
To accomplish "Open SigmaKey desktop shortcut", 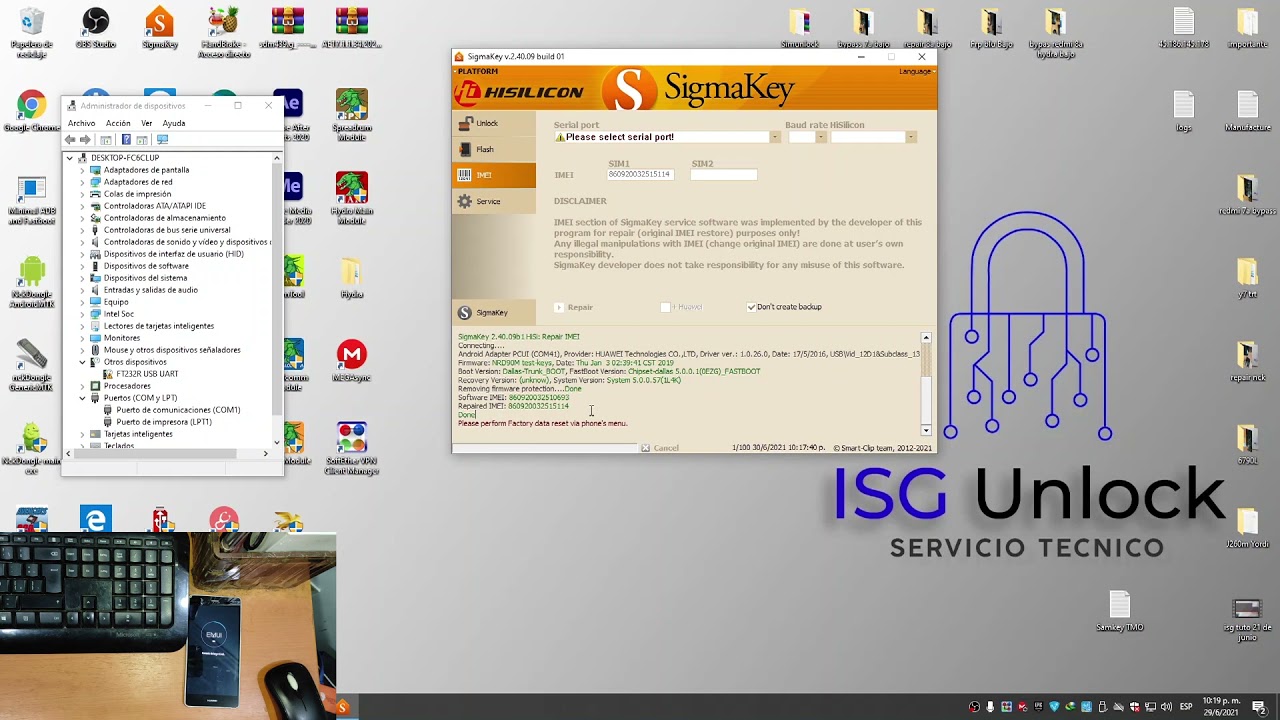I will tap(159, 29).
